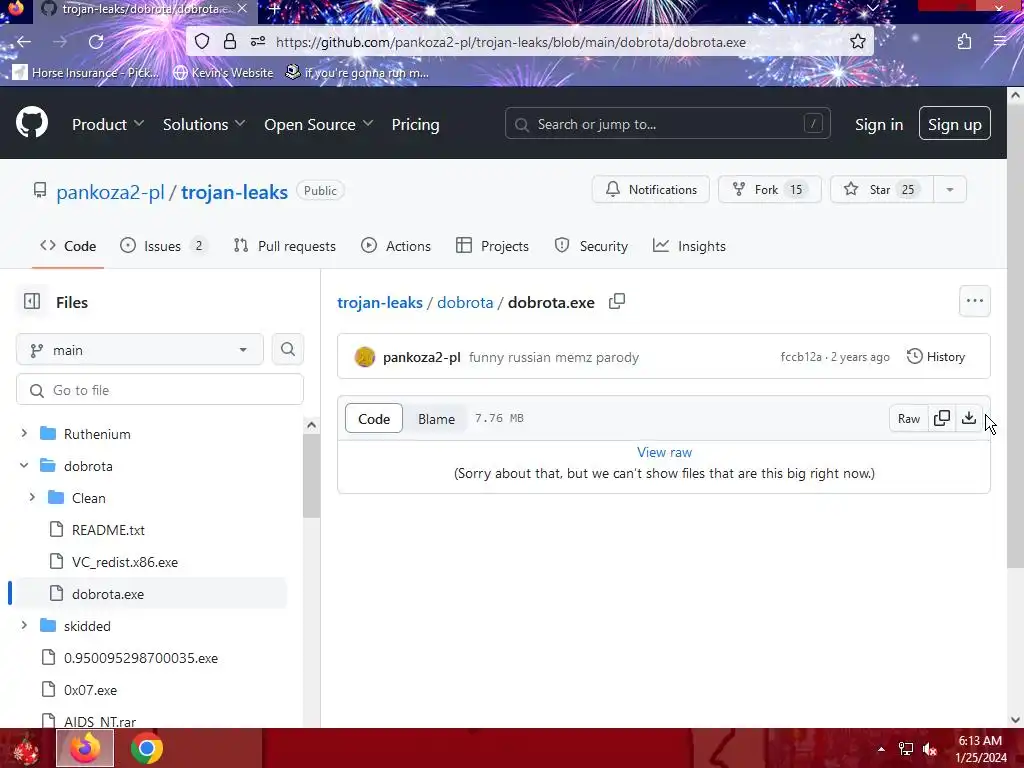The width and height of the screenshot is (1024, 768).
Task: Expand the Ruthenium folder chevron
Action: tap(24, 433)
